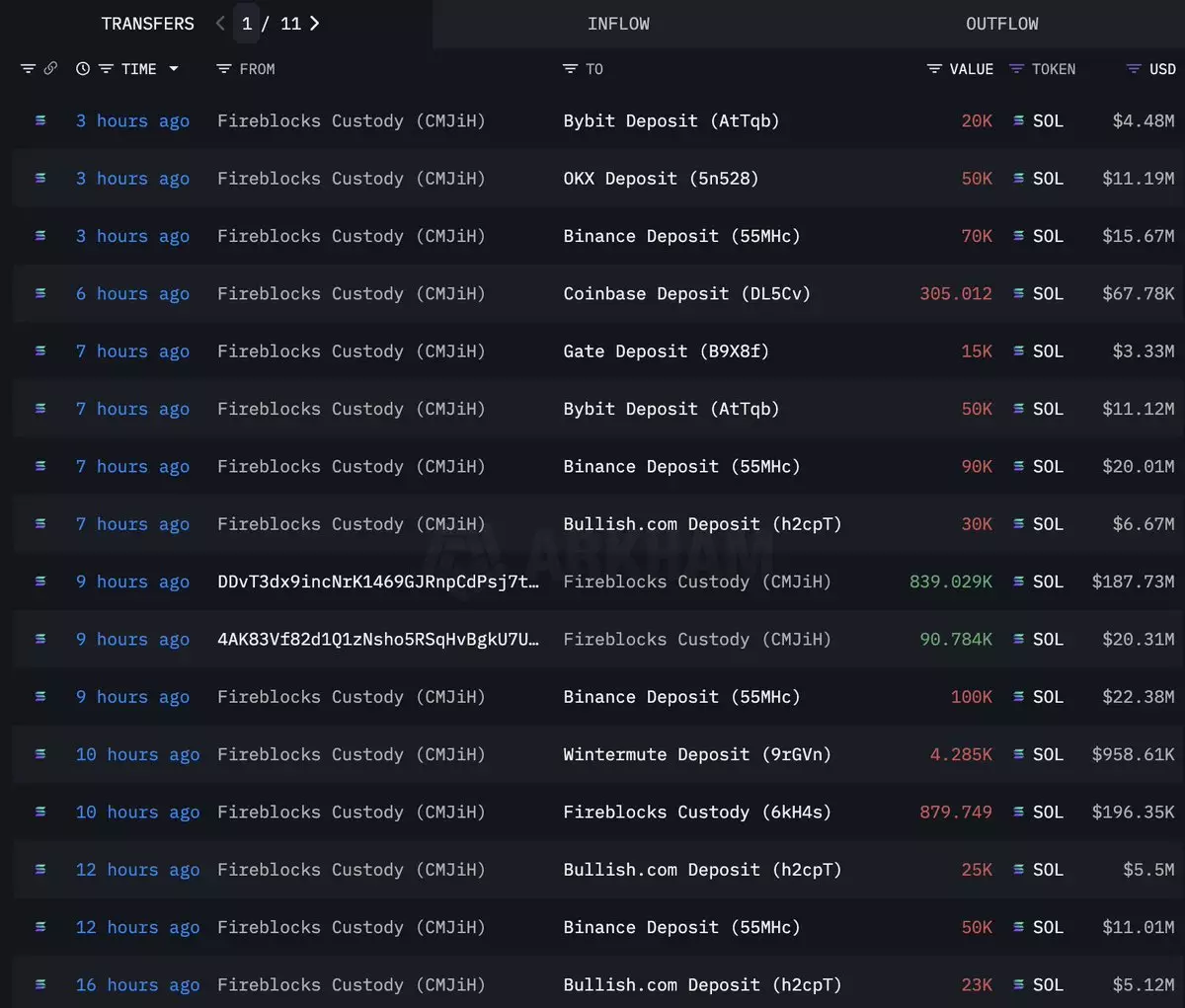1185x1008 pixels.
Task: Click SOL token icon in the $187.73M row
Action: click(x=1018, y=582)
